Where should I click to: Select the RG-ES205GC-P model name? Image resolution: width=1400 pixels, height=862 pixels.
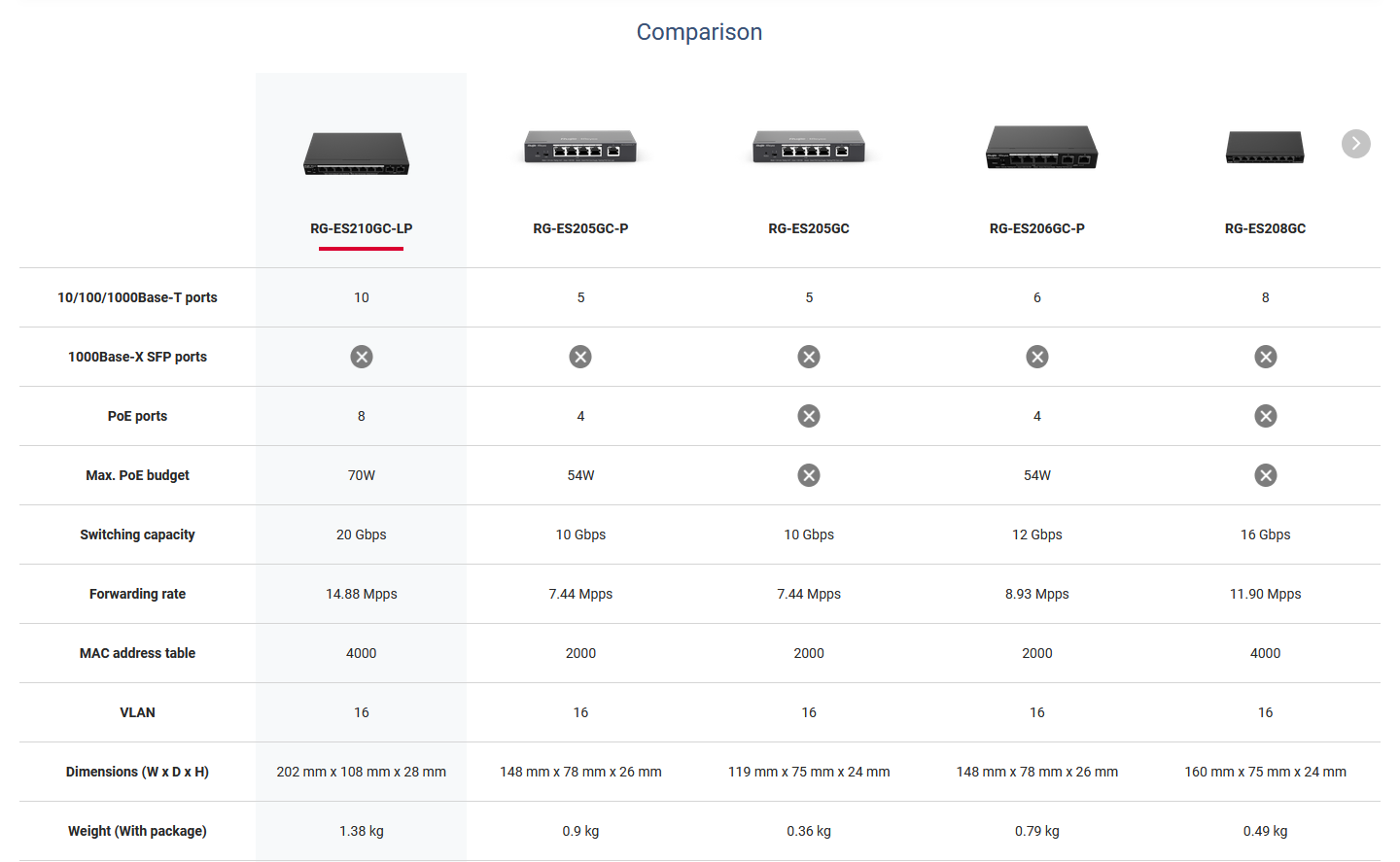580,228
